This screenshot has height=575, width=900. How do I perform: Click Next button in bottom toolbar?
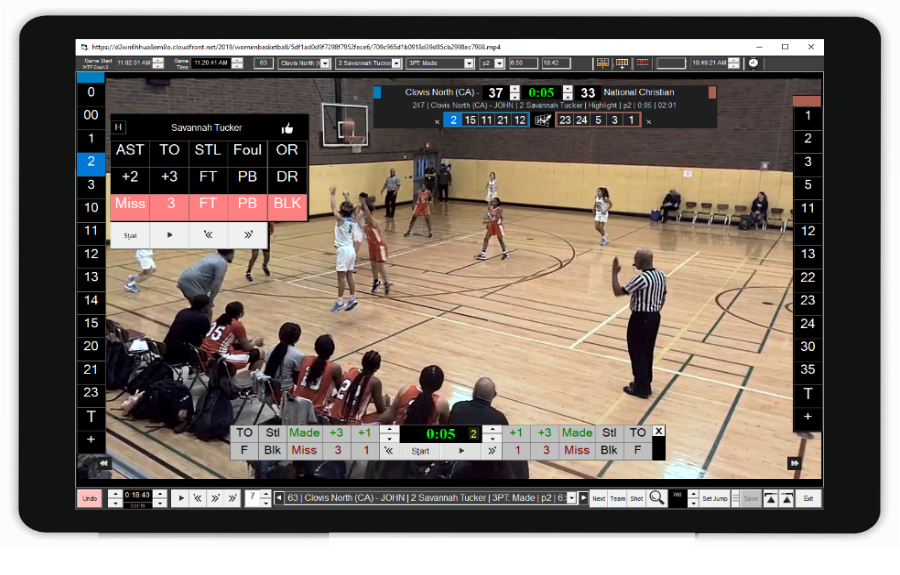599,498
